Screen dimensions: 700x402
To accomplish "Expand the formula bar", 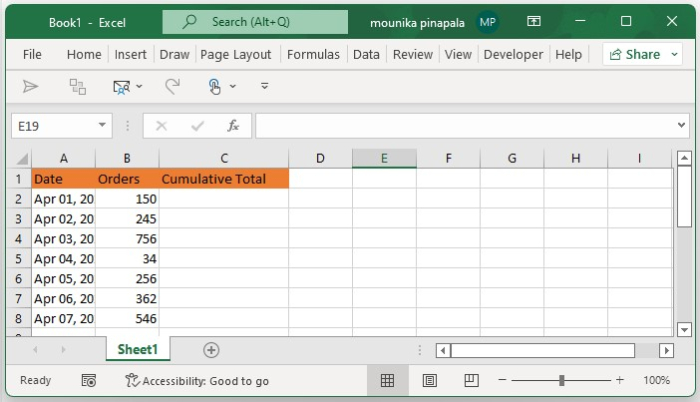I will coord(682,126).
